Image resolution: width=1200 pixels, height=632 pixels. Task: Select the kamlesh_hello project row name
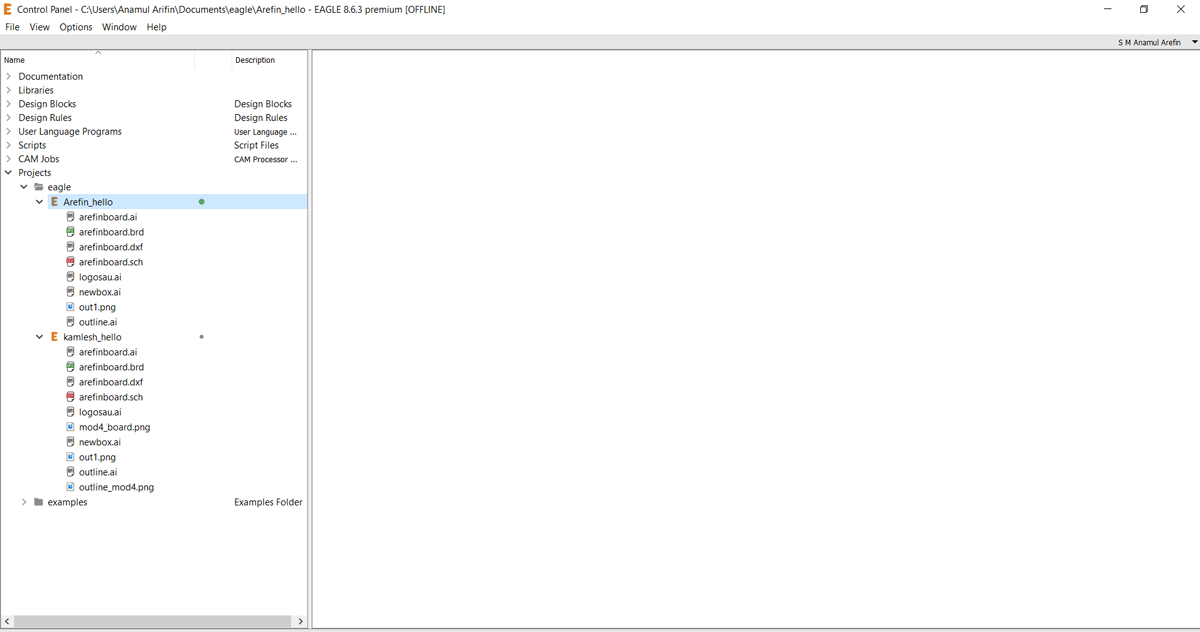tap(92, 337)
